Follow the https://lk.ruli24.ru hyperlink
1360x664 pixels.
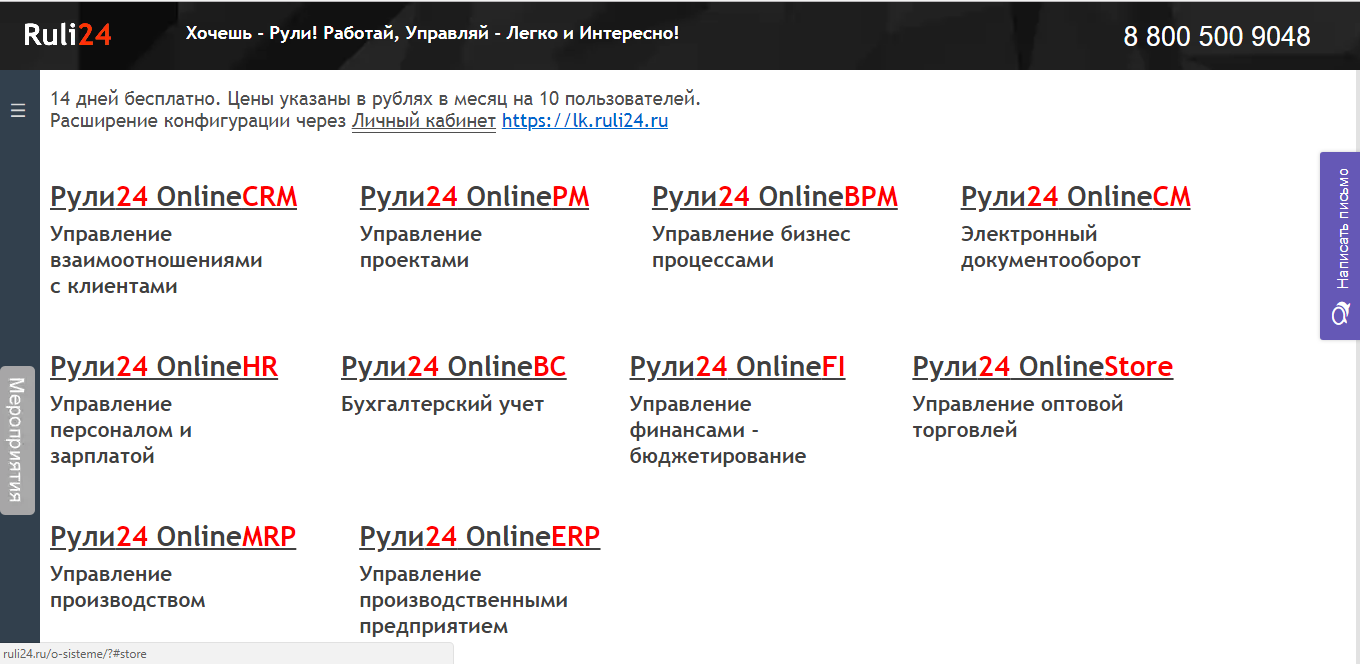(585, 121)
